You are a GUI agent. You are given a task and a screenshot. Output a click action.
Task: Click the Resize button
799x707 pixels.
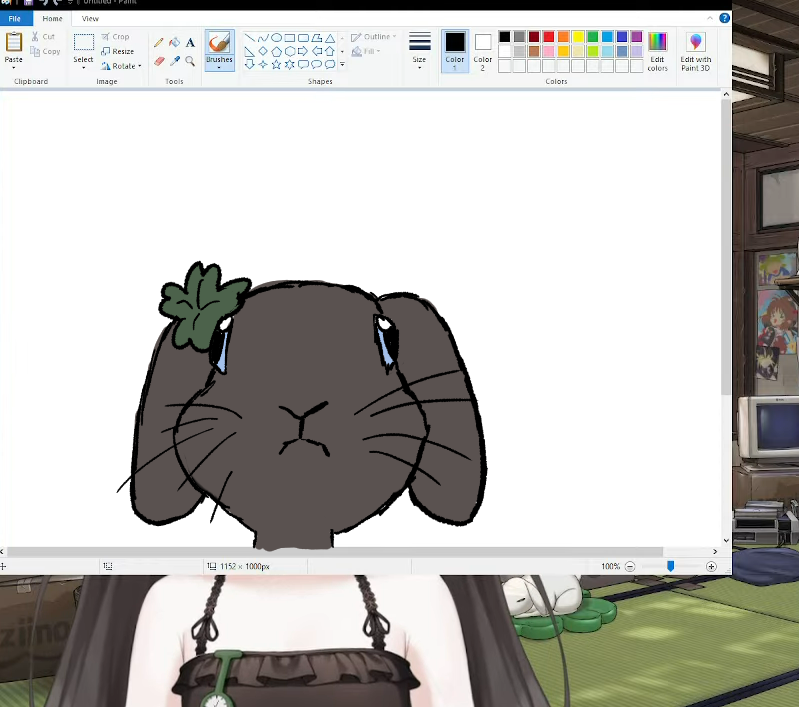click(x=118, y=51)
